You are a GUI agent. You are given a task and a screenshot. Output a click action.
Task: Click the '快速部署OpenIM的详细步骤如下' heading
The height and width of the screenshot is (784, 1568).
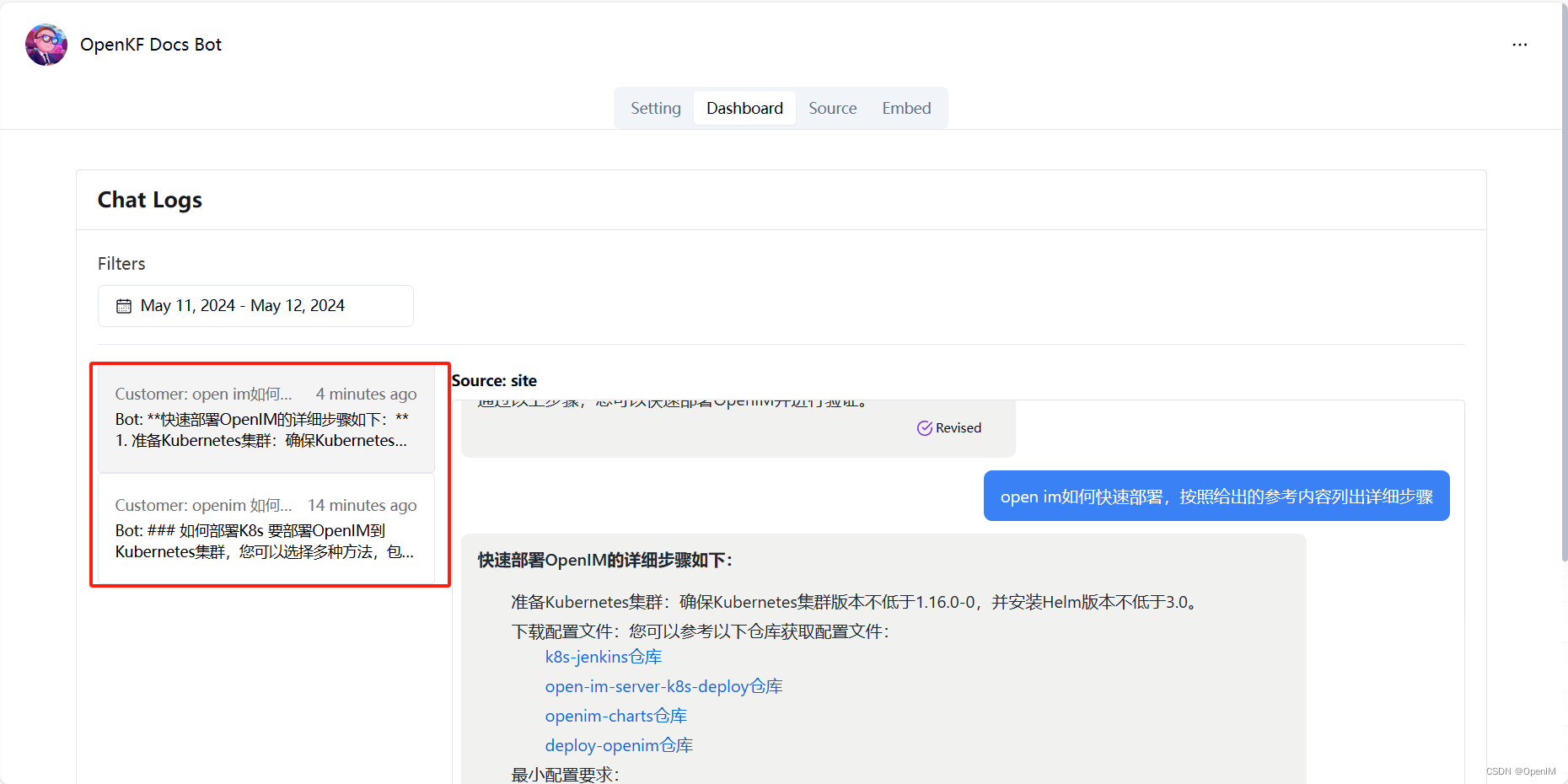point(605,560)
